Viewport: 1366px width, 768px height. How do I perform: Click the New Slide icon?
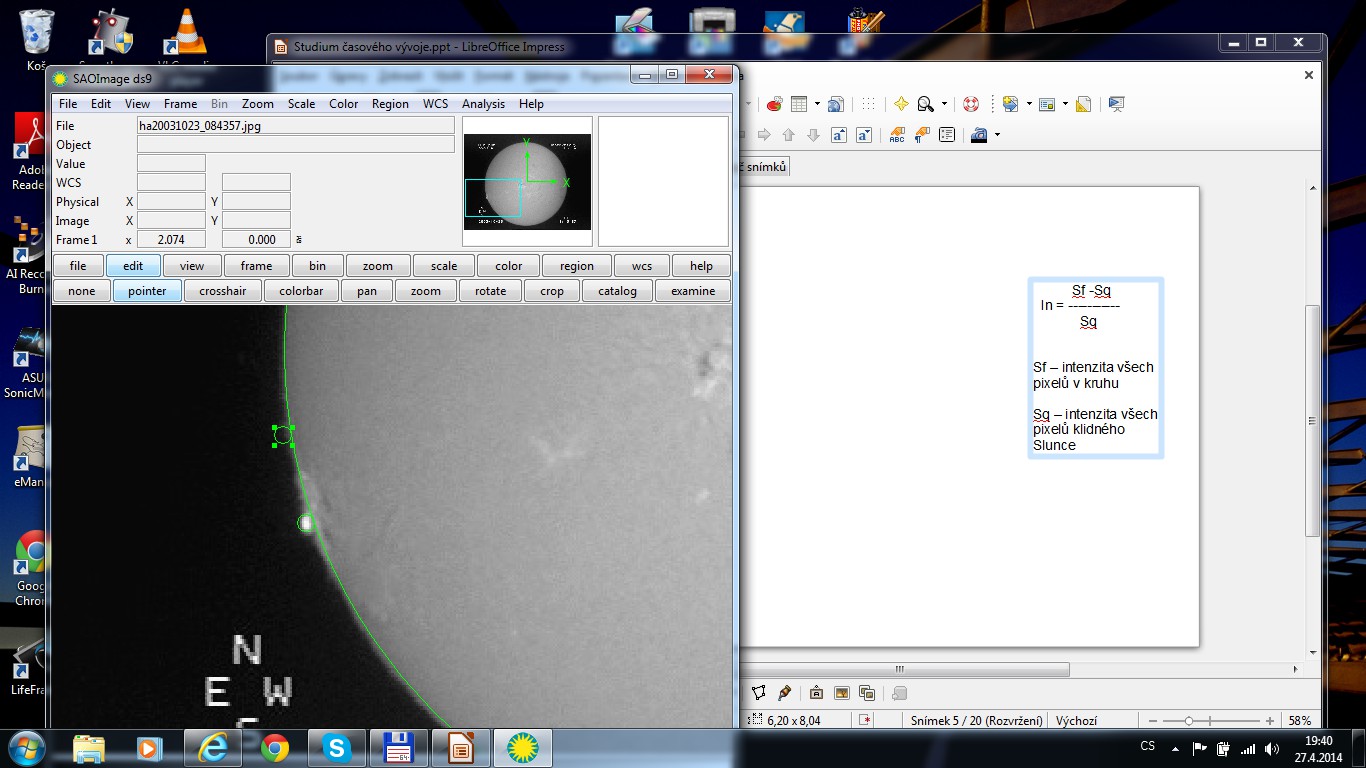pyautogui.click(x=1010, y=104)
